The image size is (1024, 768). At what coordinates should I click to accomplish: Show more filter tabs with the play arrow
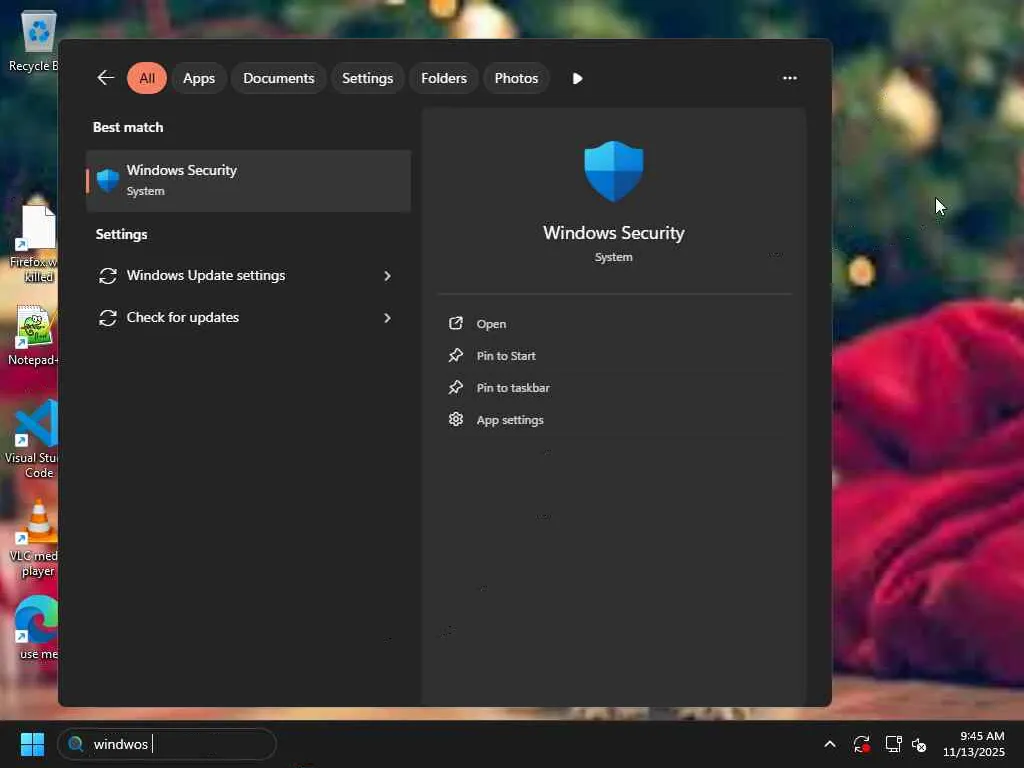577,78
